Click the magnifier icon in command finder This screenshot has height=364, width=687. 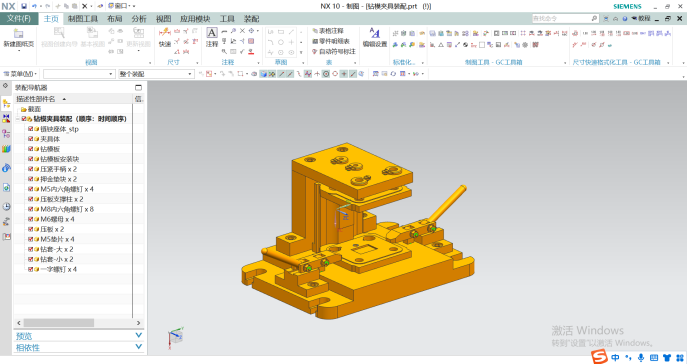coord(594,18)
